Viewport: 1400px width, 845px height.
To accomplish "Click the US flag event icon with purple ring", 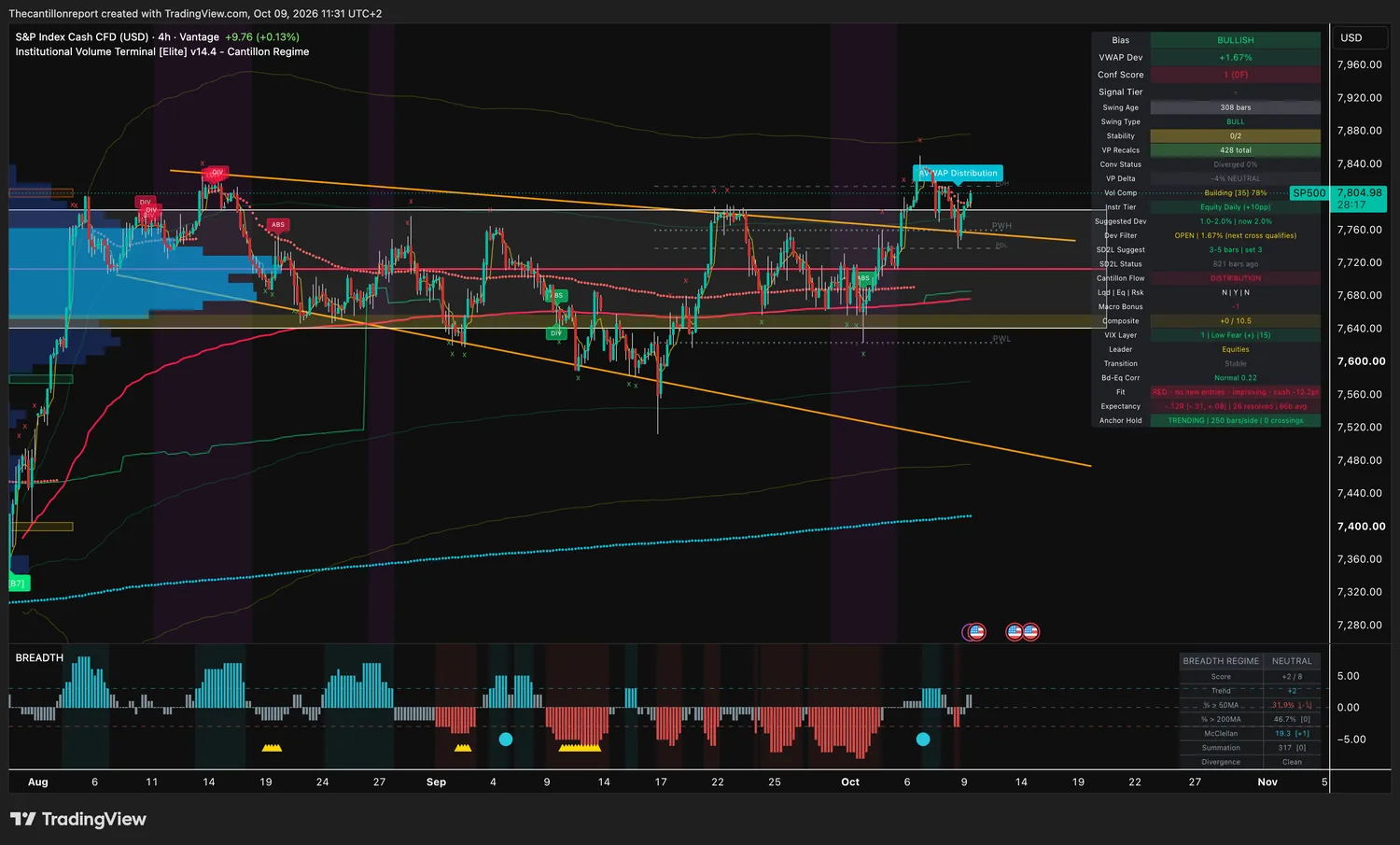I will point(974,632).
